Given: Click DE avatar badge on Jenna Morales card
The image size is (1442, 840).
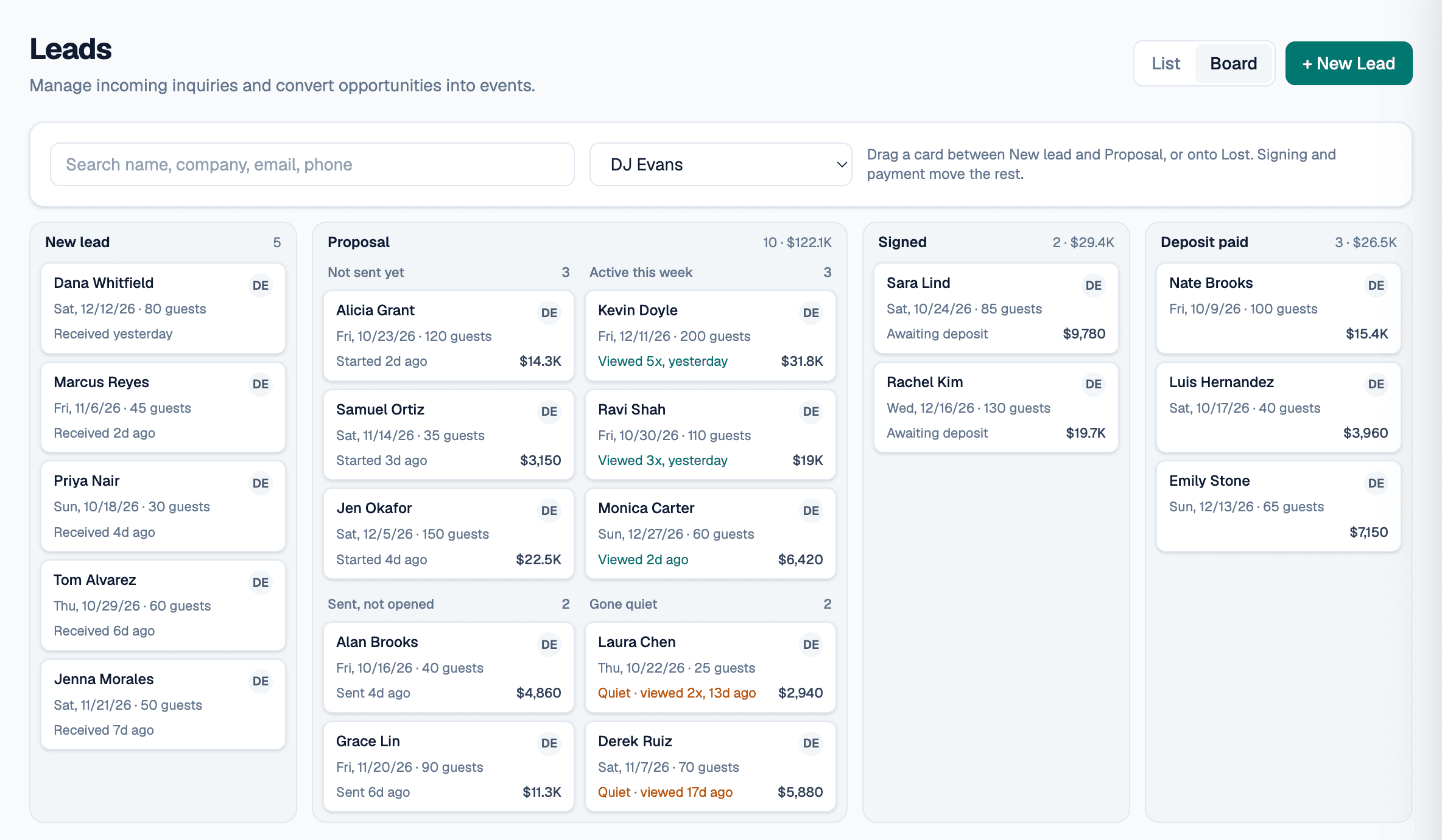Looking at the screenshot, I should pyautogui.click(x=261, y=681).
